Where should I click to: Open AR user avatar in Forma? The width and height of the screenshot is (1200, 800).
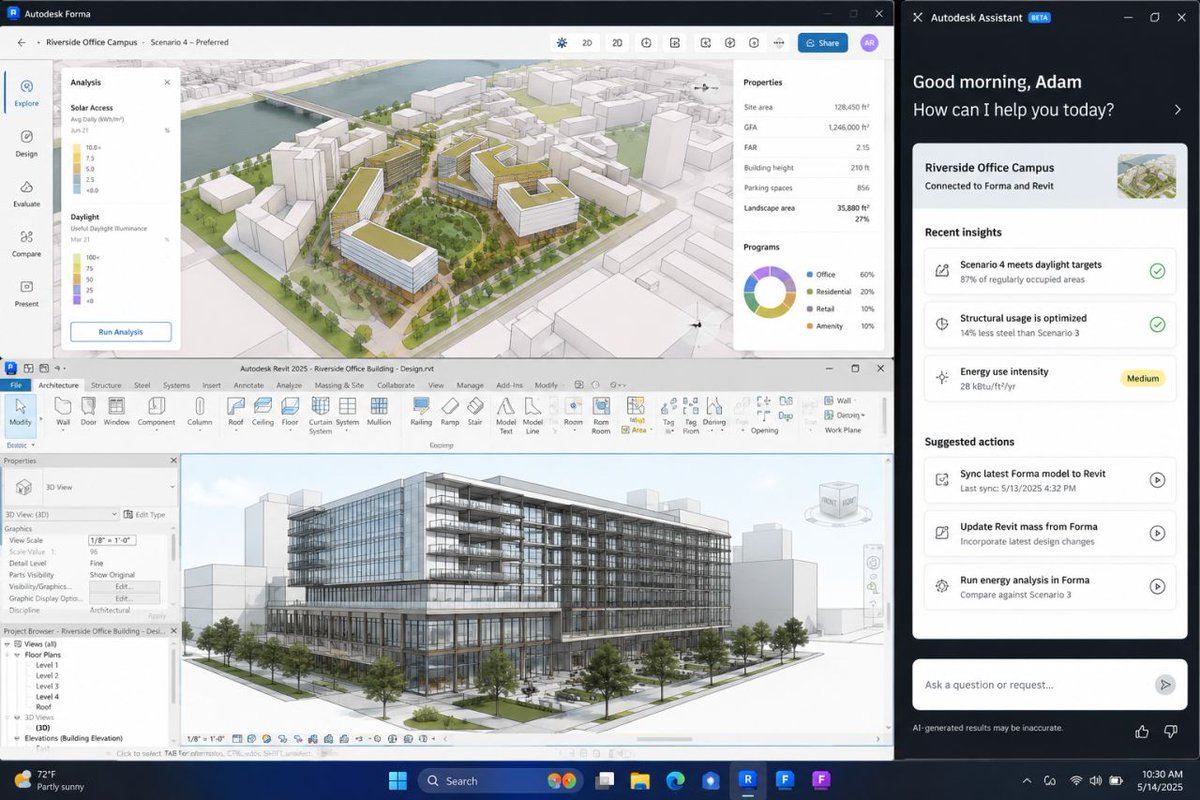869,43
